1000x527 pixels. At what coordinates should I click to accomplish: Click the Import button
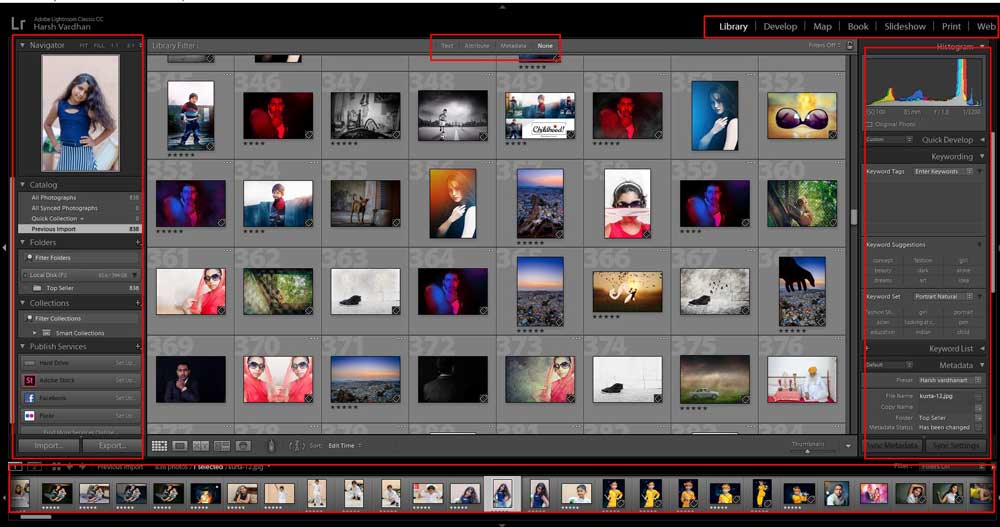(x=48, y=445)
